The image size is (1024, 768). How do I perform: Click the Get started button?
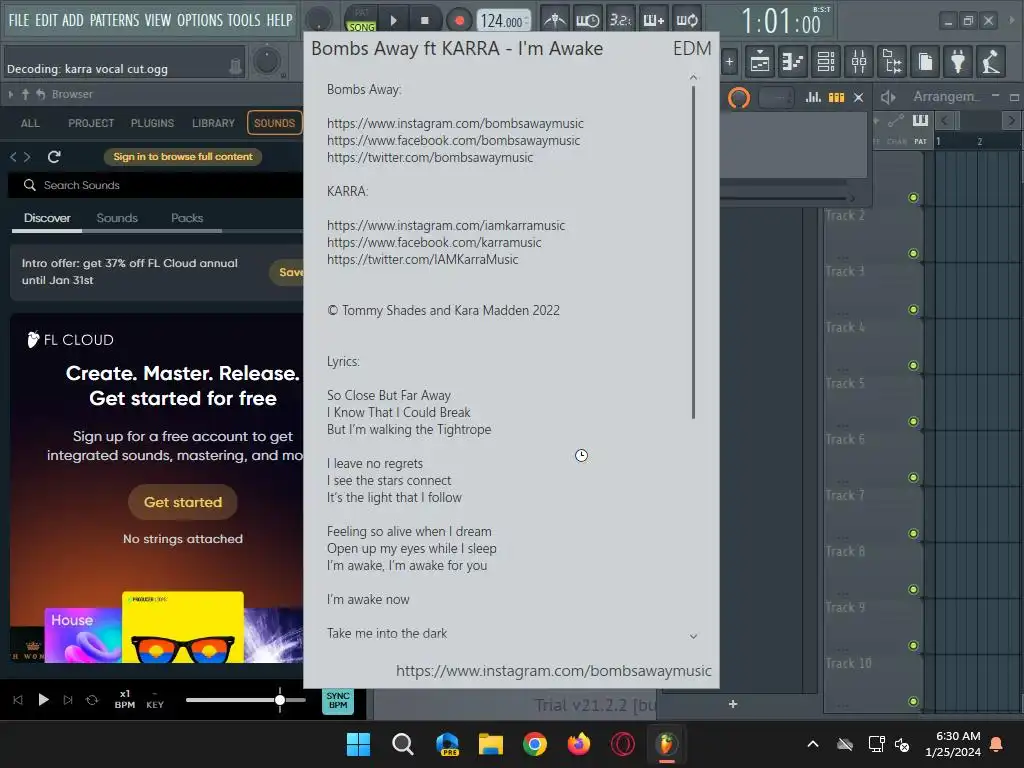(183, 502)
